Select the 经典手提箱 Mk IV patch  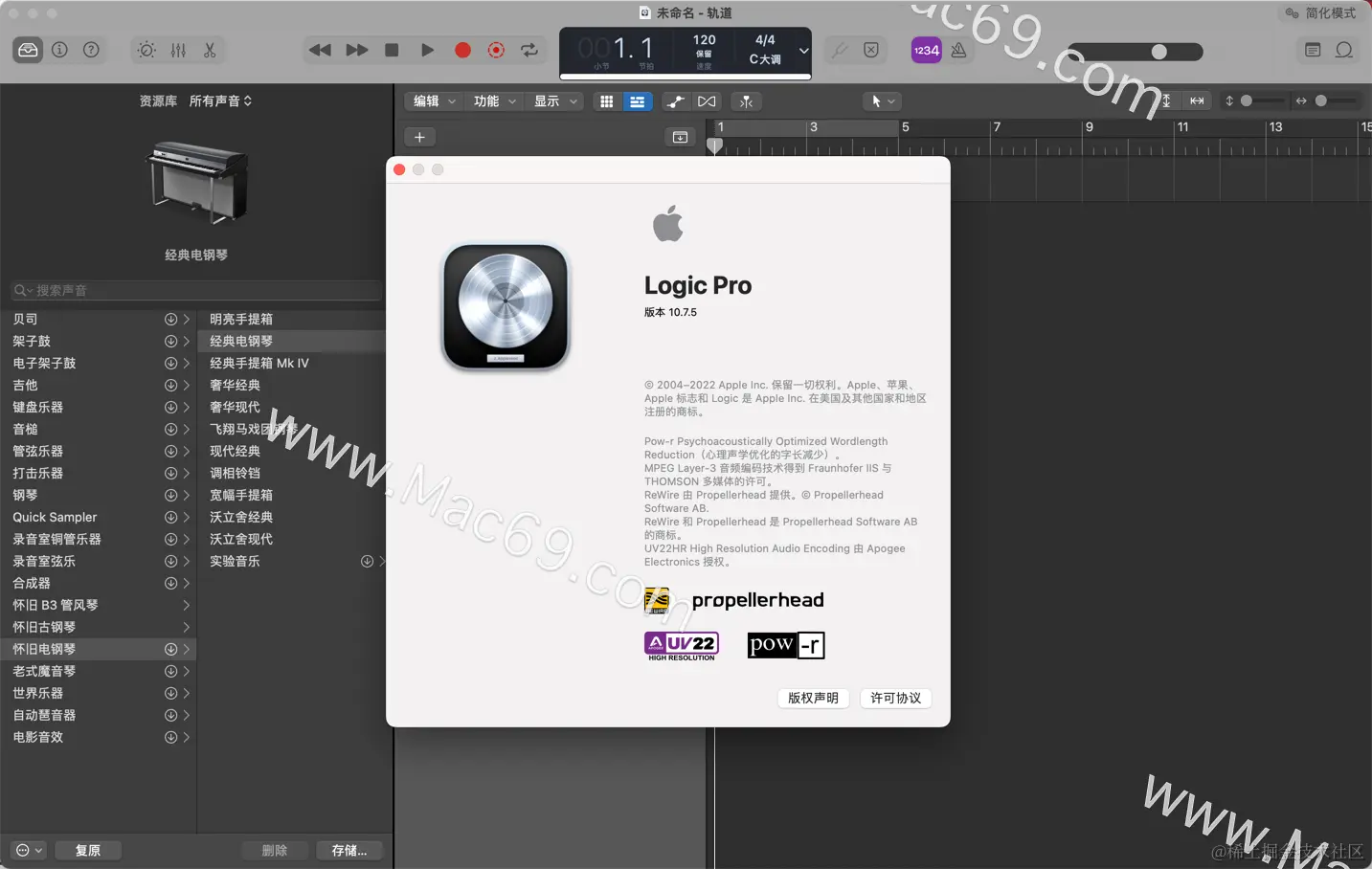click(292, 363)
